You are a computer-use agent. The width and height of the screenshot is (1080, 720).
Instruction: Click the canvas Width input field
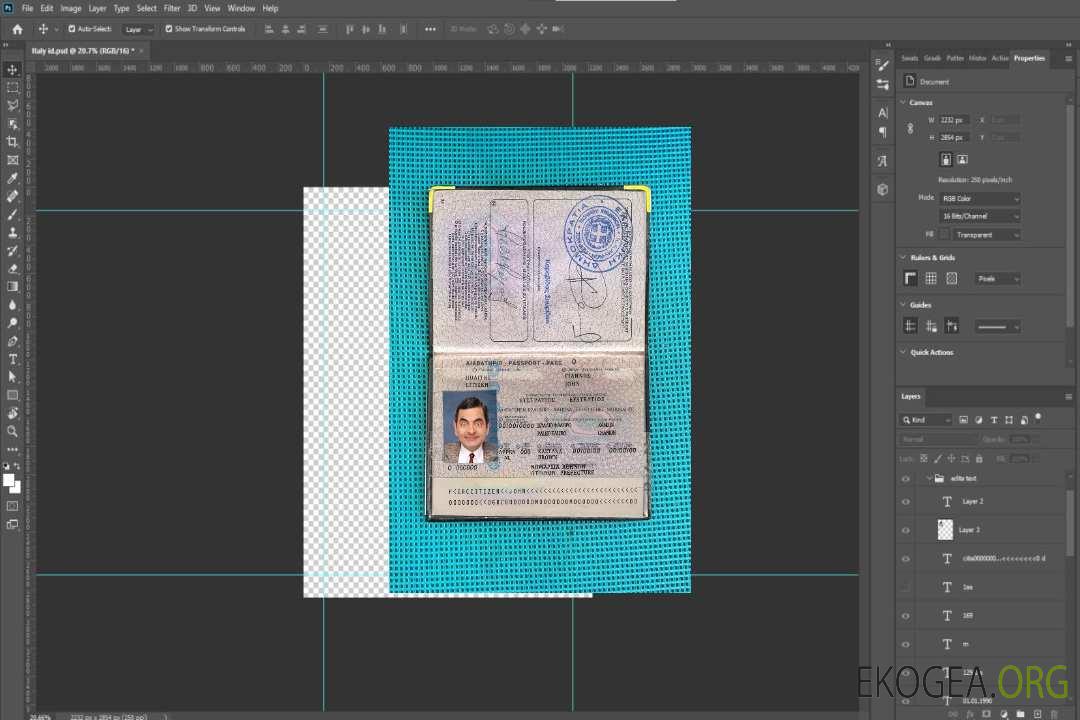(954, 120)
